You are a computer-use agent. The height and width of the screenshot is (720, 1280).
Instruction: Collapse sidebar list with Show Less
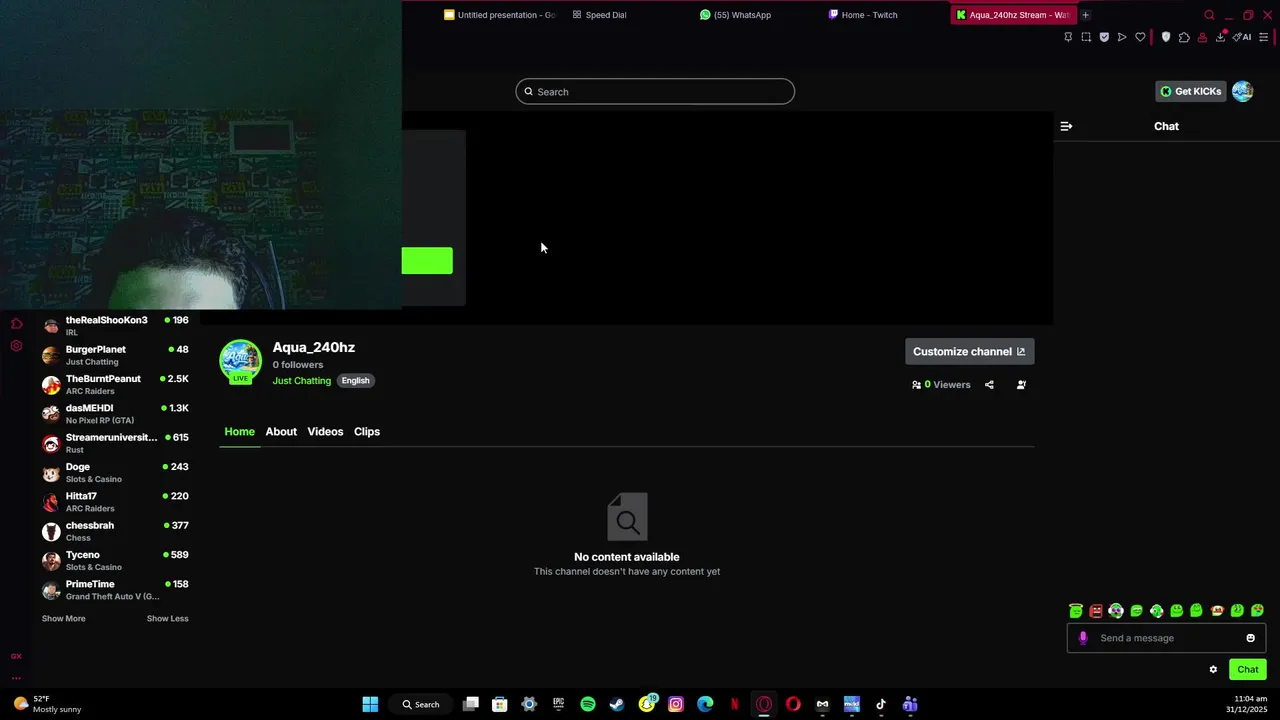(x=167, y=619)
